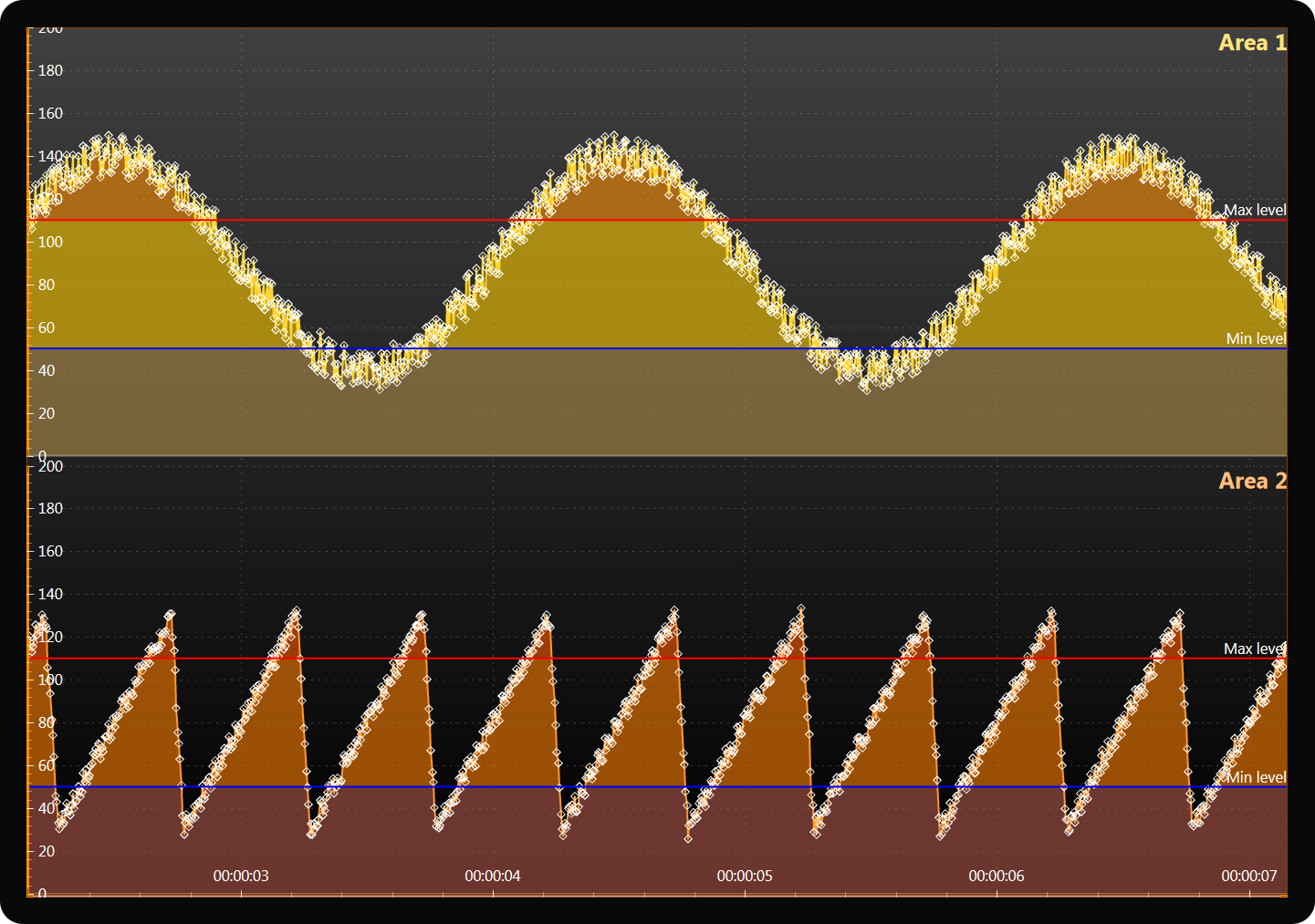This screenshot has width=1315, height=924.
Task: Click the Area 2 chart title
Action: pyautogui.click(x=1251, y=482)
